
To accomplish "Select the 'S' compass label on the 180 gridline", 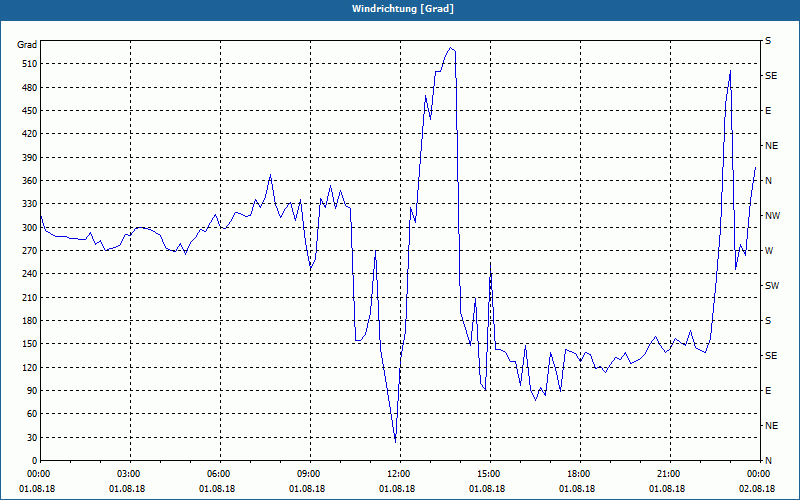I will point(768,320).
